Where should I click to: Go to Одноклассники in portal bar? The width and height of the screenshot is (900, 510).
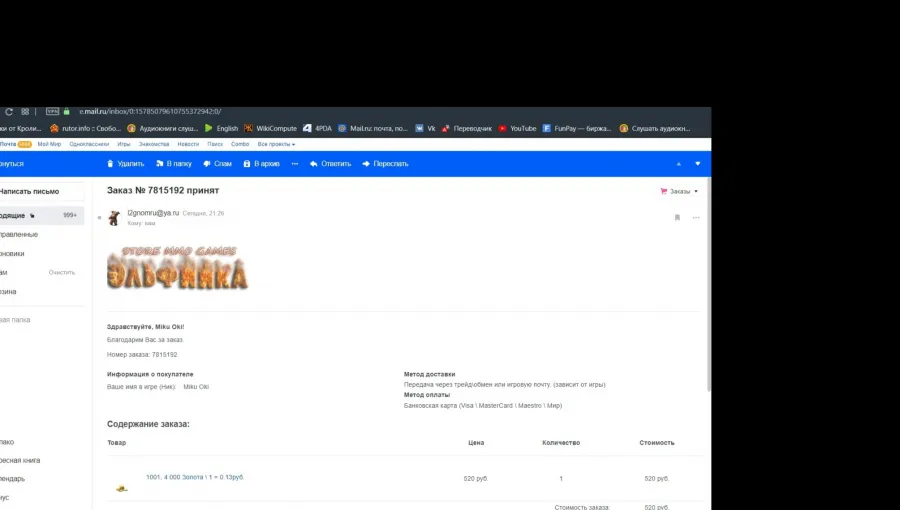[89, 145]
